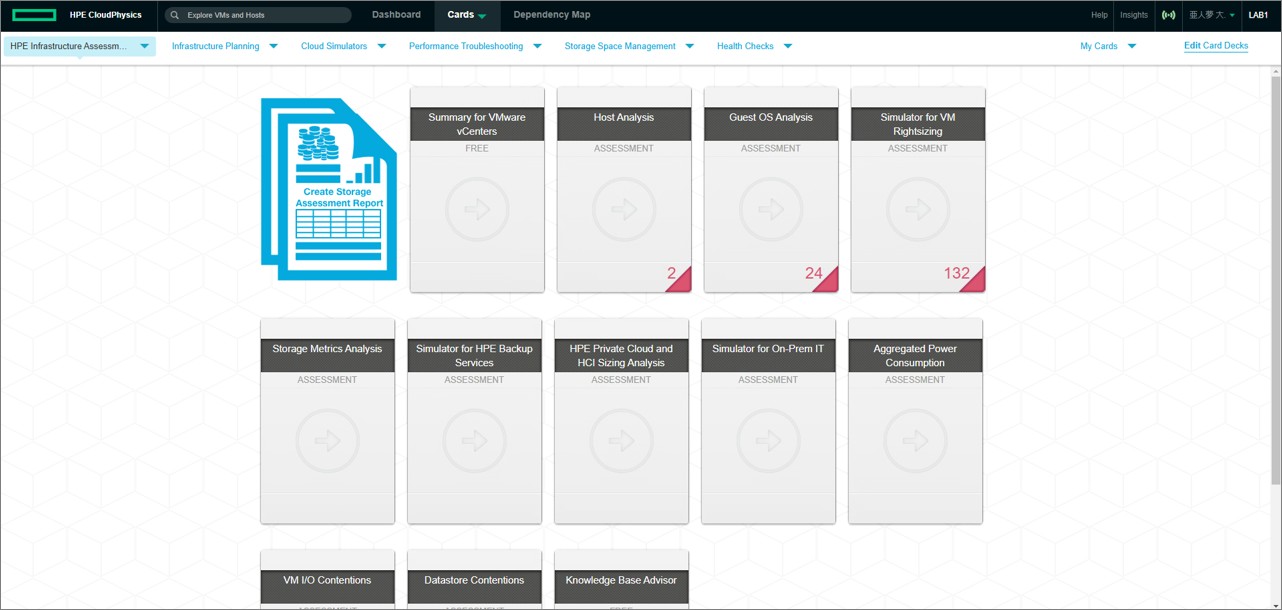Expand the HPE Infrastructure Assessment deck dropdown
Screen dimensions: 1282x610
pos(145,46)
